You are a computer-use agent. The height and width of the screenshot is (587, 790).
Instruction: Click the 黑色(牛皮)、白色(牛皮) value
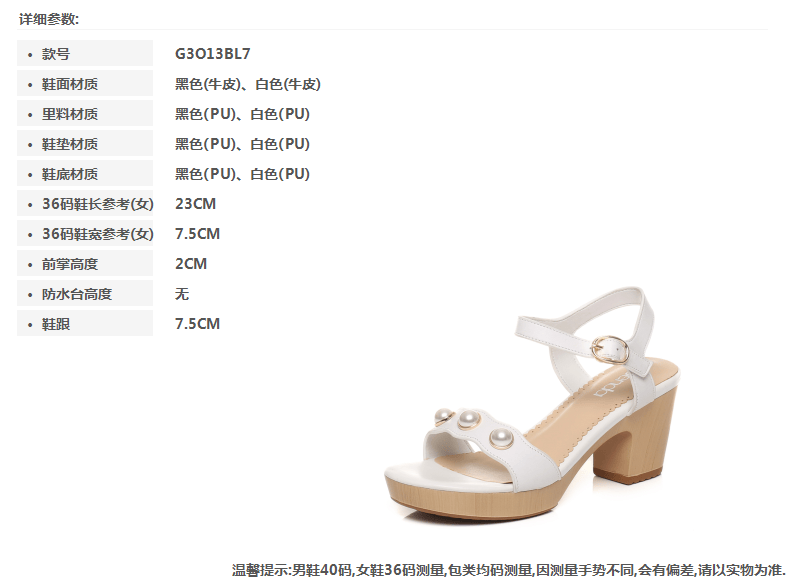[247, 84]
